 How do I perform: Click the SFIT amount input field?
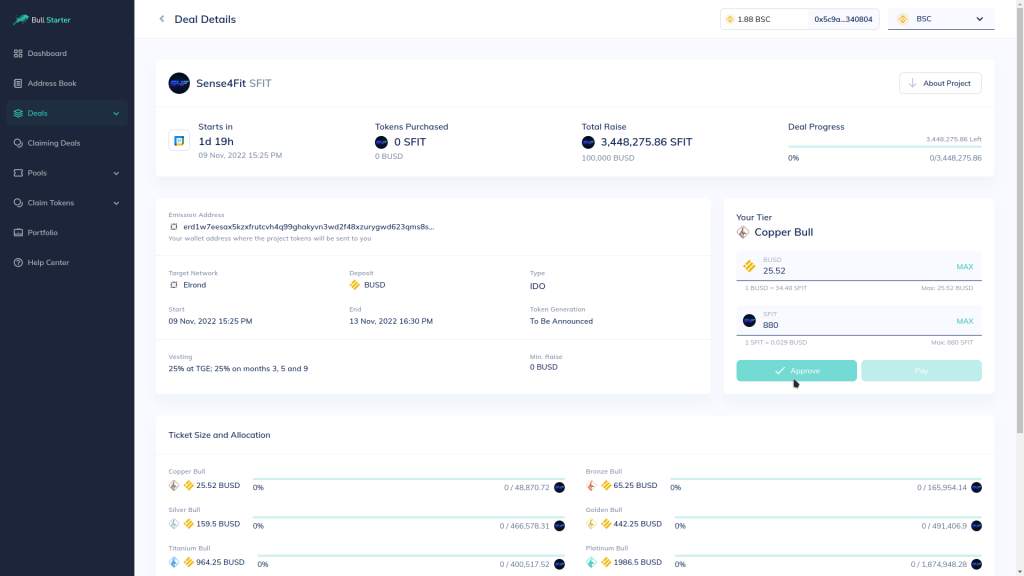(859, 321)
